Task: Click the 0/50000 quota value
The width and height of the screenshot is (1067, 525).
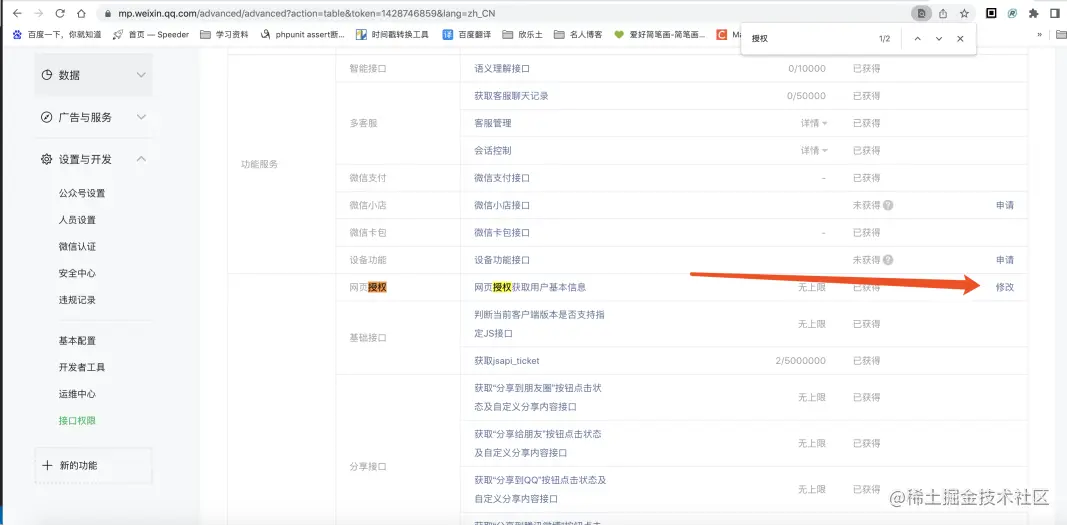Action: pos(806,96)
